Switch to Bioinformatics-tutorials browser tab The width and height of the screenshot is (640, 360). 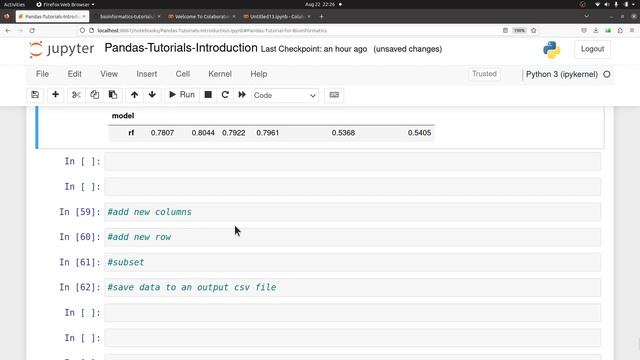click(127, 16)
